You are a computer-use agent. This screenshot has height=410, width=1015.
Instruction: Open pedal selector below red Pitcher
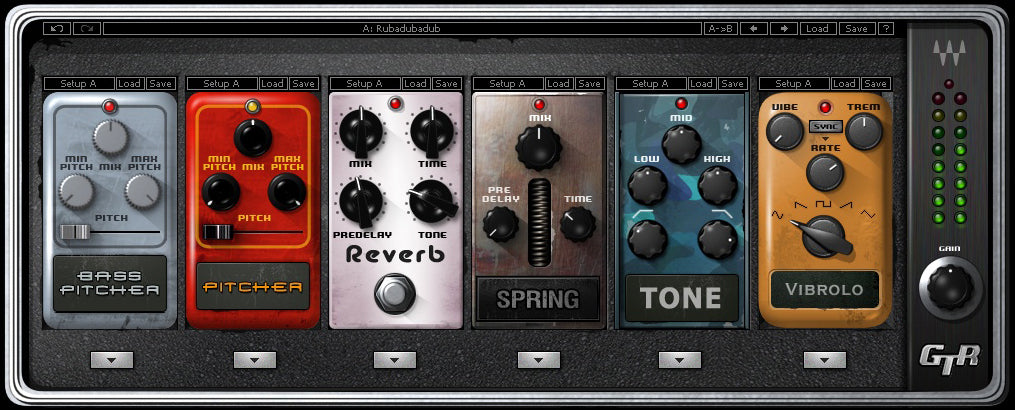click(x=255, y=360)
